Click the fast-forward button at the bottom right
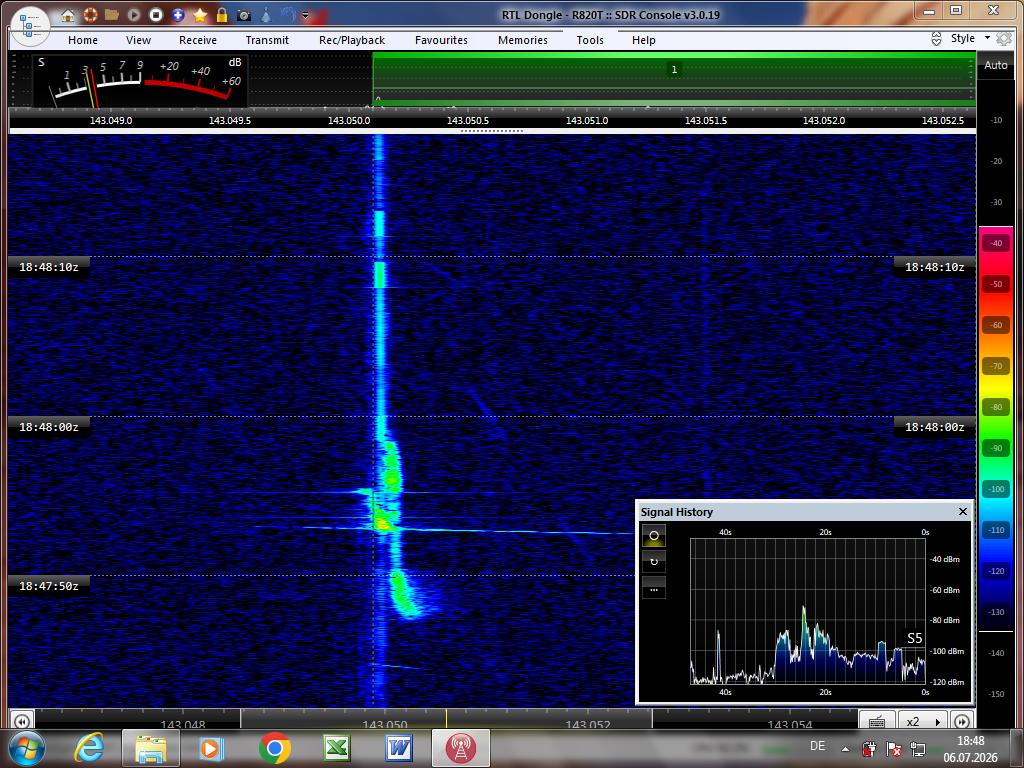Image resolution: width=1024 pixels, height=768 pixels. pos(962,721)
